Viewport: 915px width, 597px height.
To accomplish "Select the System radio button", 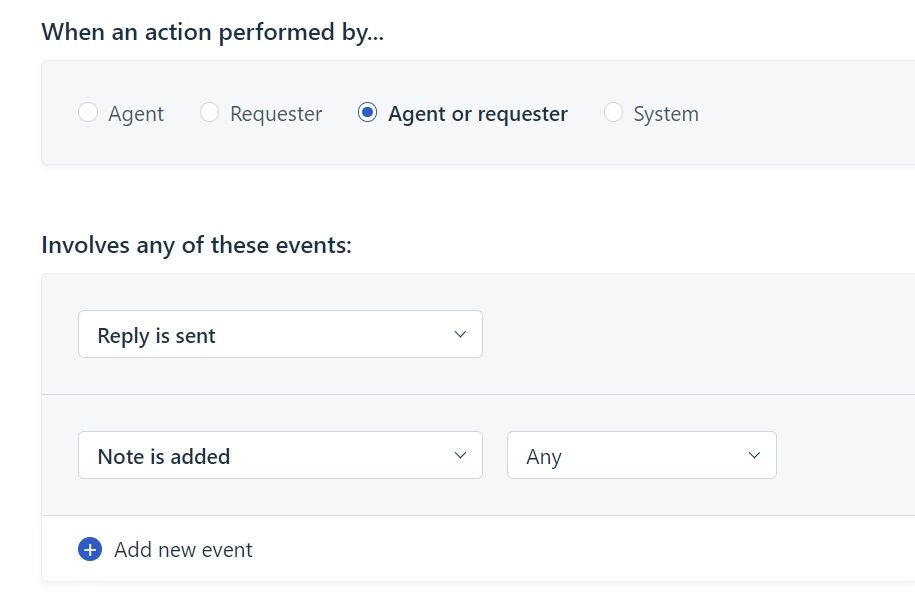I will 613,113.
